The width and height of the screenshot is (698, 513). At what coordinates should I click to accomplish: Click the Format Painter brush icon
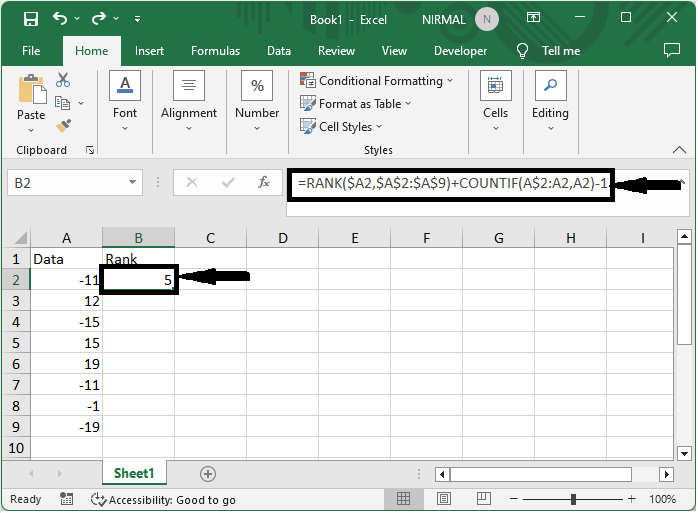[63, 126]
